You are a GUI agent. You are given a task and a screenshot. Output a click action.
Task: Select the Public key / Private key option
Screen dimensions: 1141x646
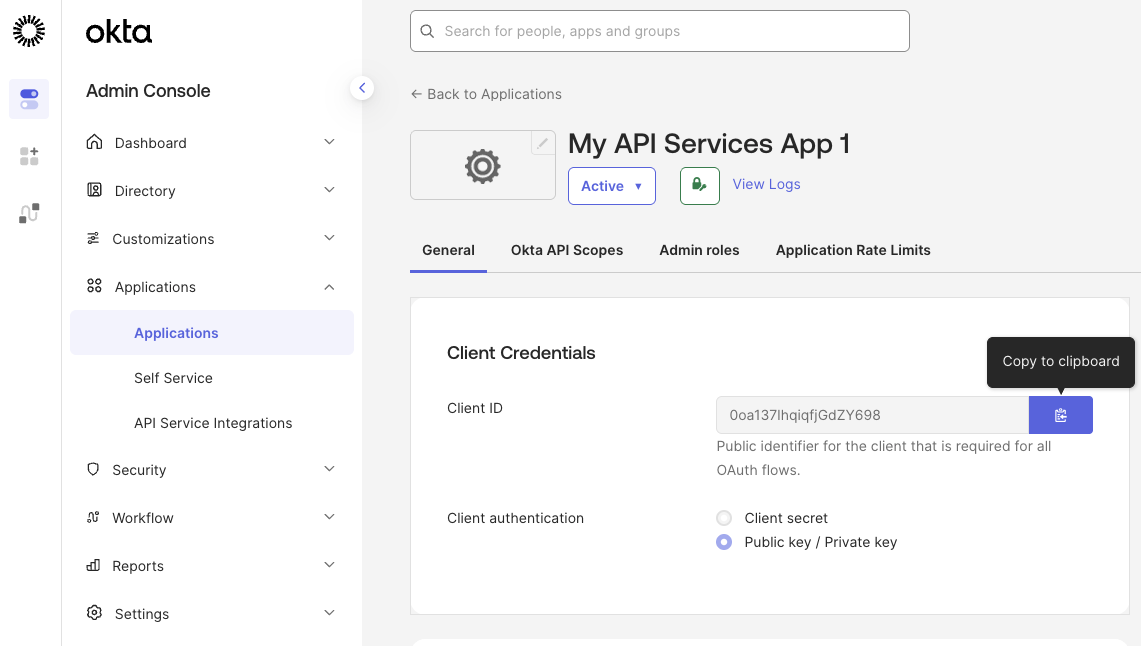point(724,542)
